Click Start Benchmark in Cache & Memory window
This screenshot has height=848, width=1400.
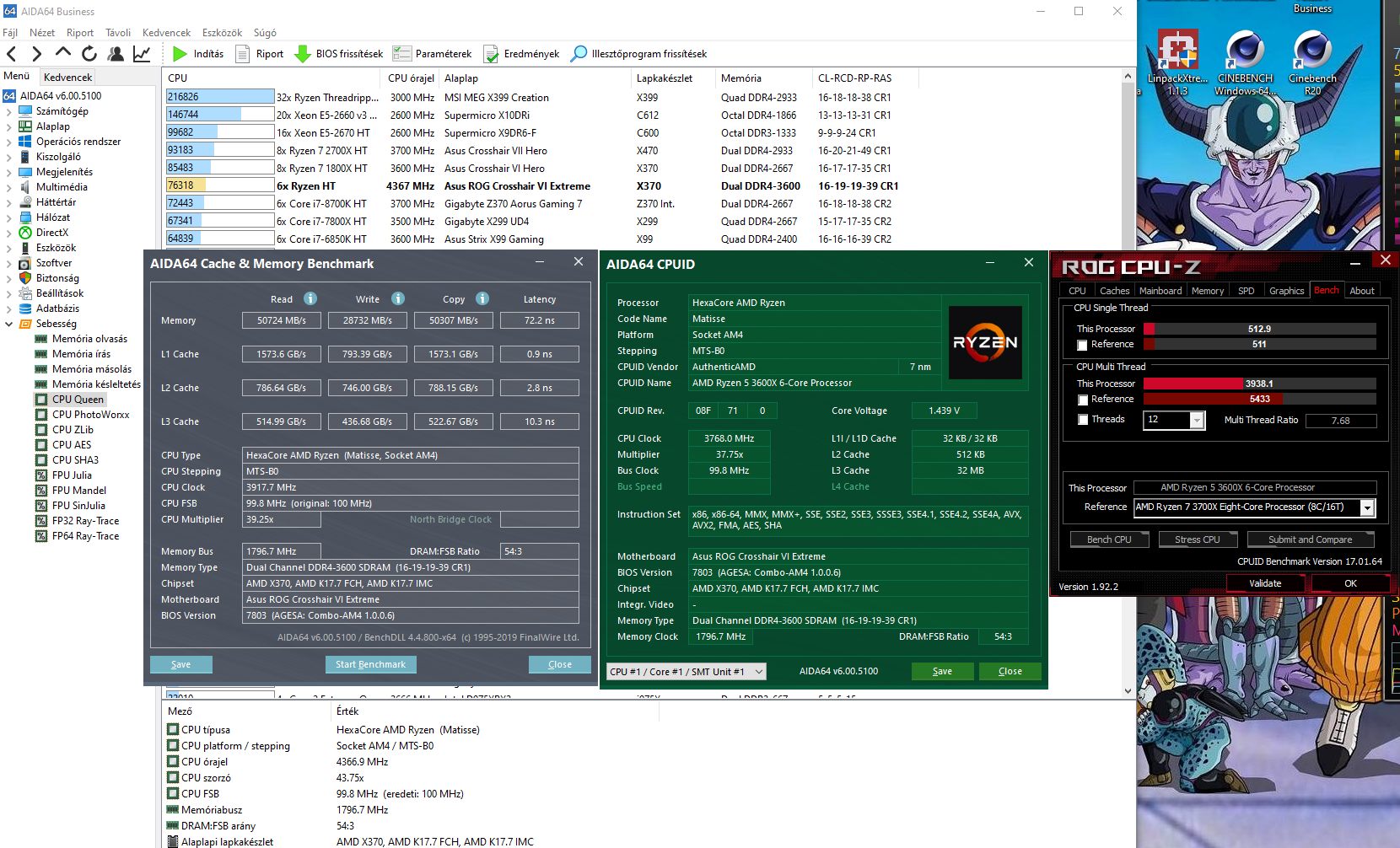point(370,664)
